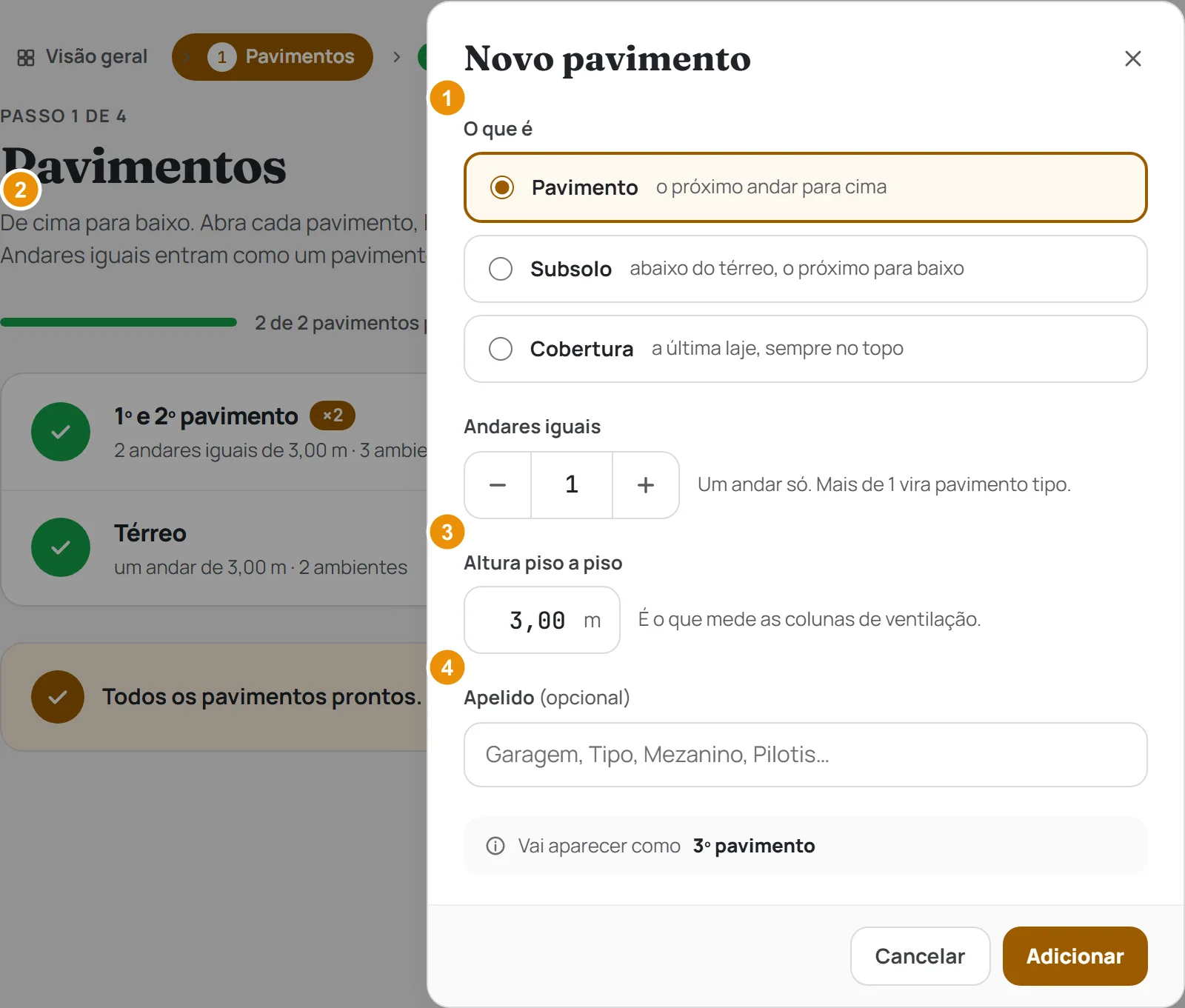Click the Cancelar button
This screenshot has width=1185, height=1008.
(920, 956)
